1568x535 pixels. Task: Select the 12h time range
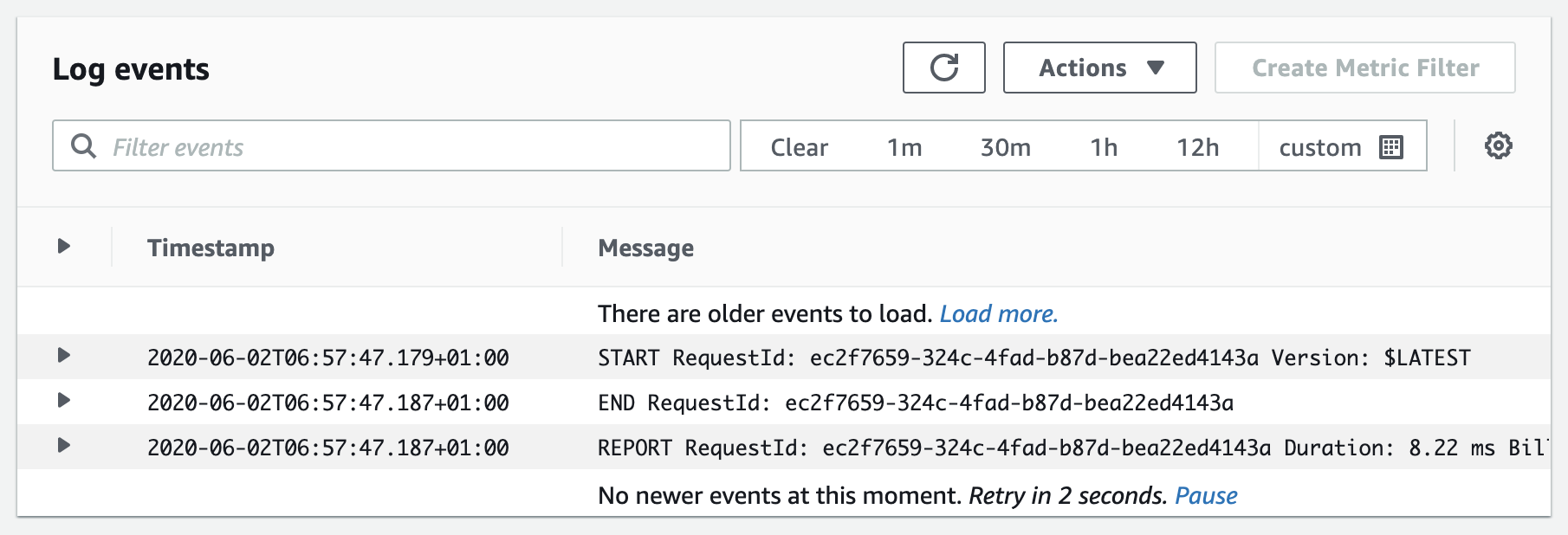point(1198,146)
